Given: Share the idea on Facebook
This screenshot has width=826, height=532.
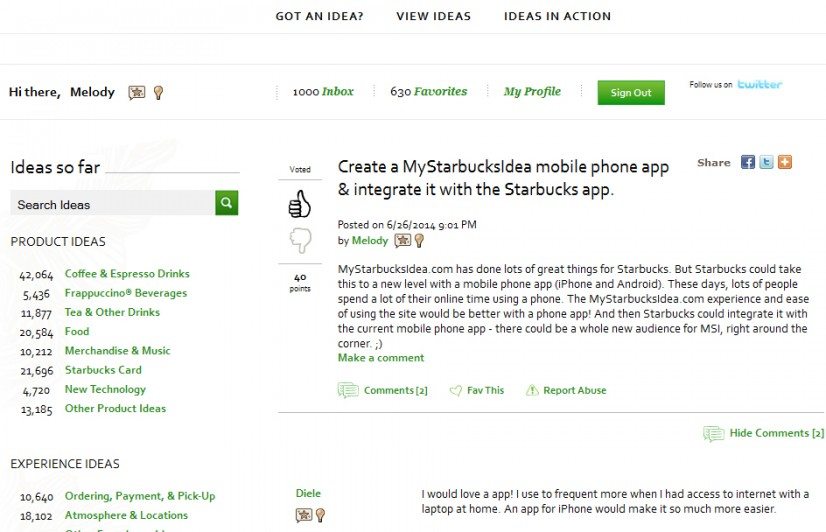Looking at the screenshot, I should [x=748, y=162].
